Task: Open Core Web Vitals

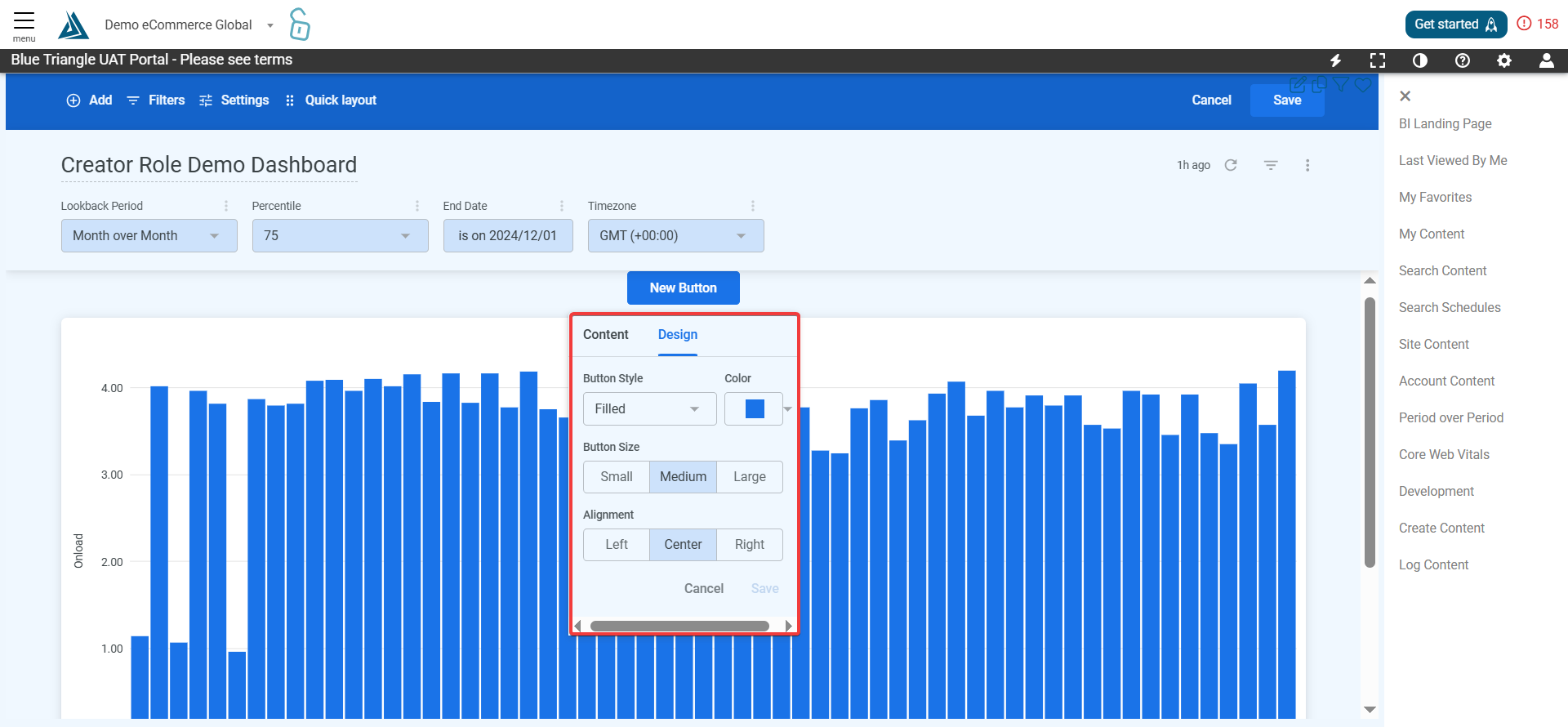Action: (1444, 454)
